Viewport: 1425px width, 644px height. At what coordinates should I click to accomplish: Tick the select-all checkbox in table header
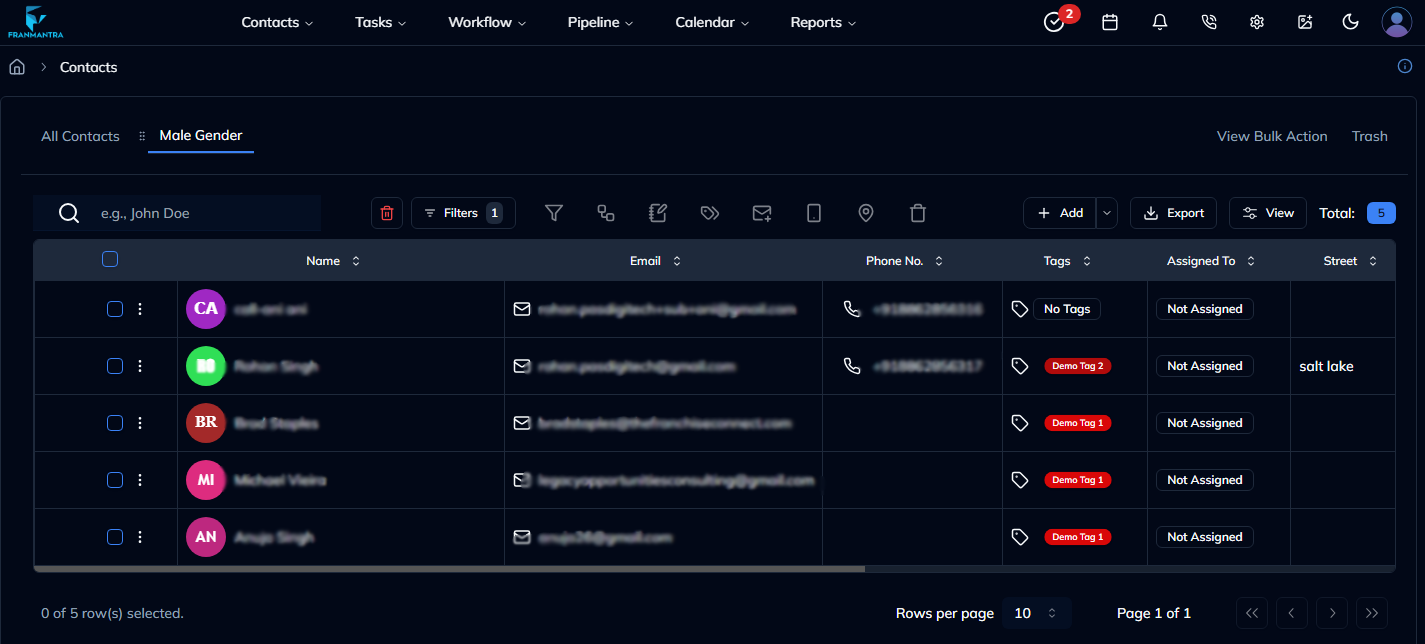point(110,260)
